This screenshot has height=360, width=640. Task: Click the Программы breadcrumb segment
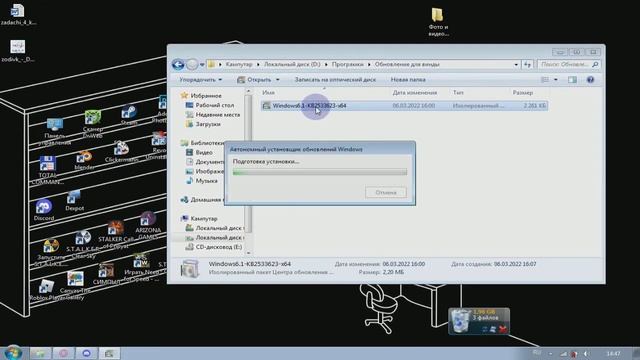click(347, 64)
